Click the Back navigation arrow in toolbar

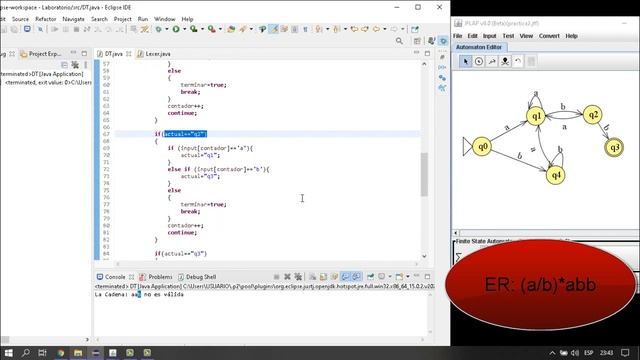click(376, 29)
